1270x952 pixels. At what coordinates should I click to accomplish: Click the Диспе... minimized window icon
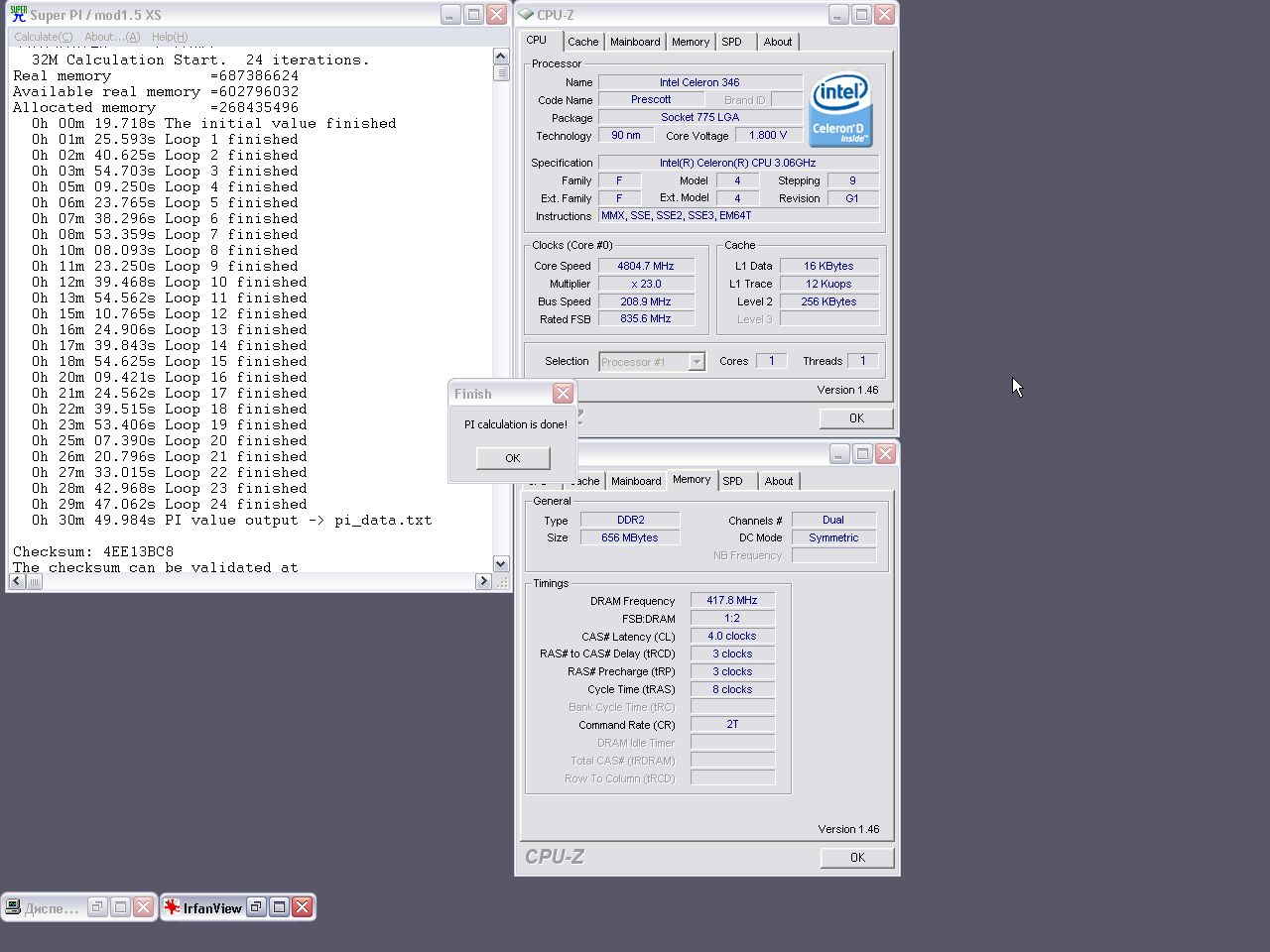click(14, 906)
